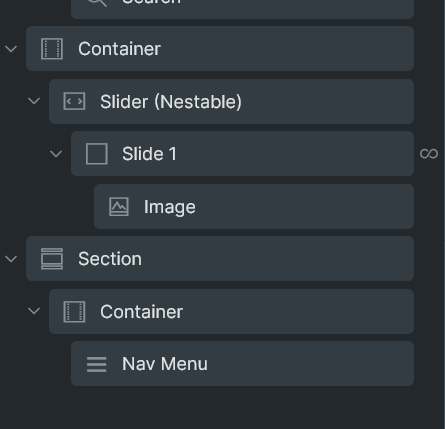
Task: Select the Slider (Nestable) label
Action: point(171,102)
